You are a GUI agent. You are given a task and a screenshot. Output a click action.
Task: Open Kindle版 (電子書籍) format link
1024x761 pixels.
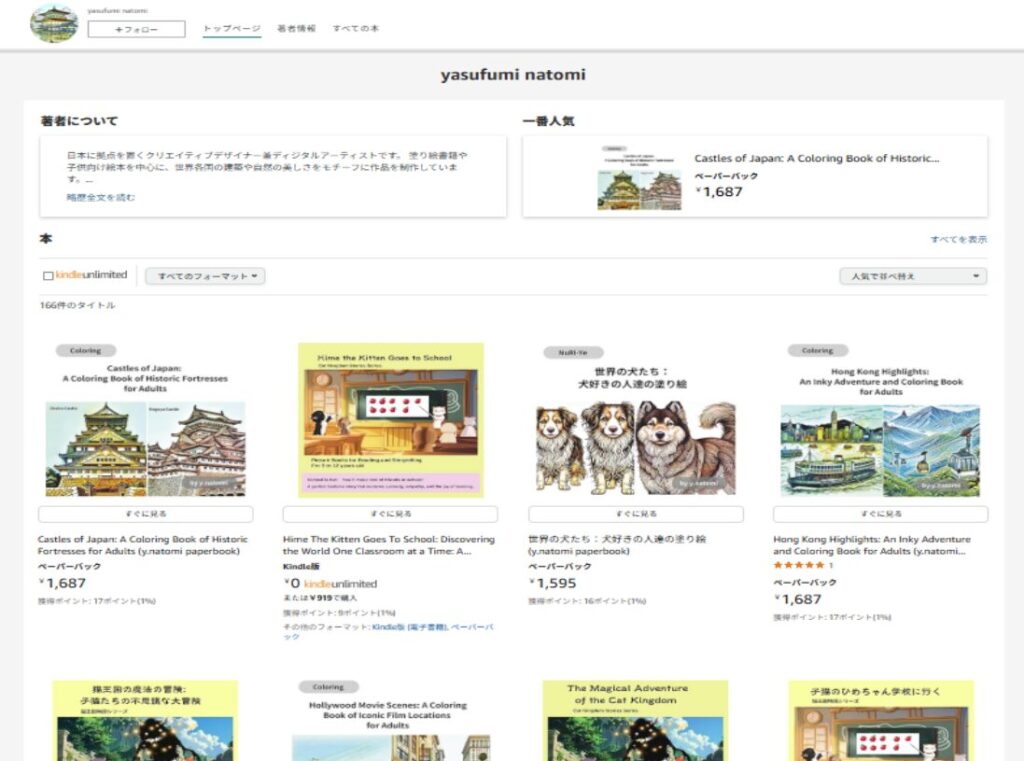coord(408,626)
